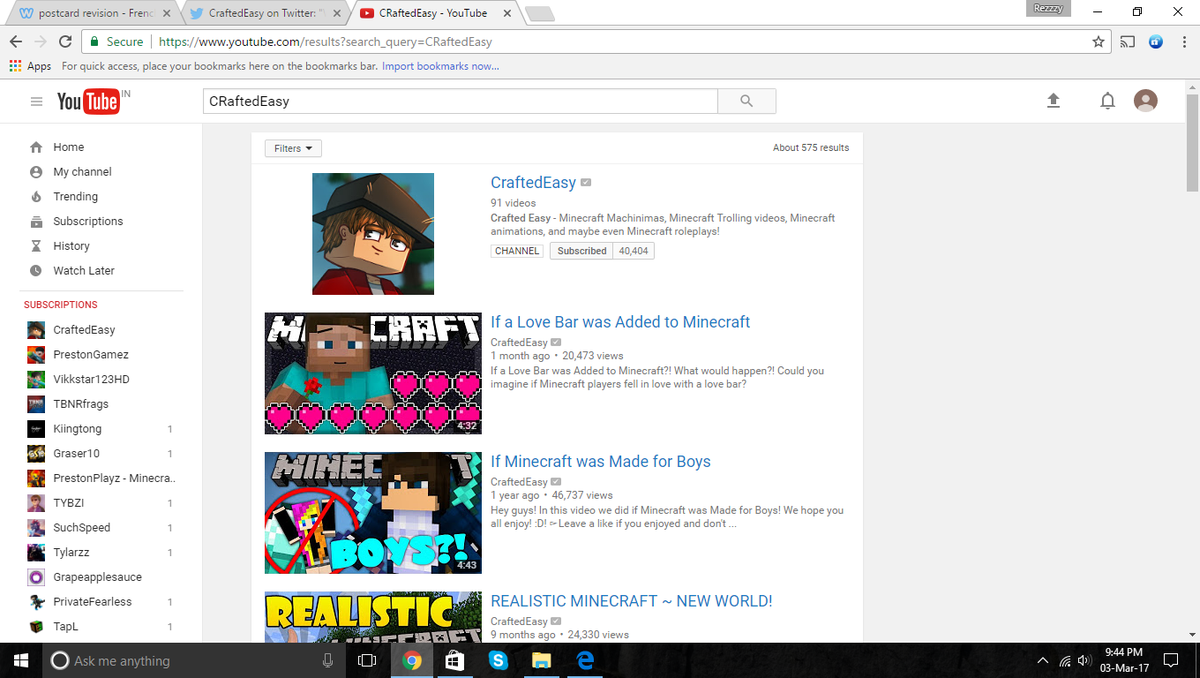The width and height of the screenshot is (1200, 678).
Task: Click the YouTube search input field
Action: click(x=460, y=101)
